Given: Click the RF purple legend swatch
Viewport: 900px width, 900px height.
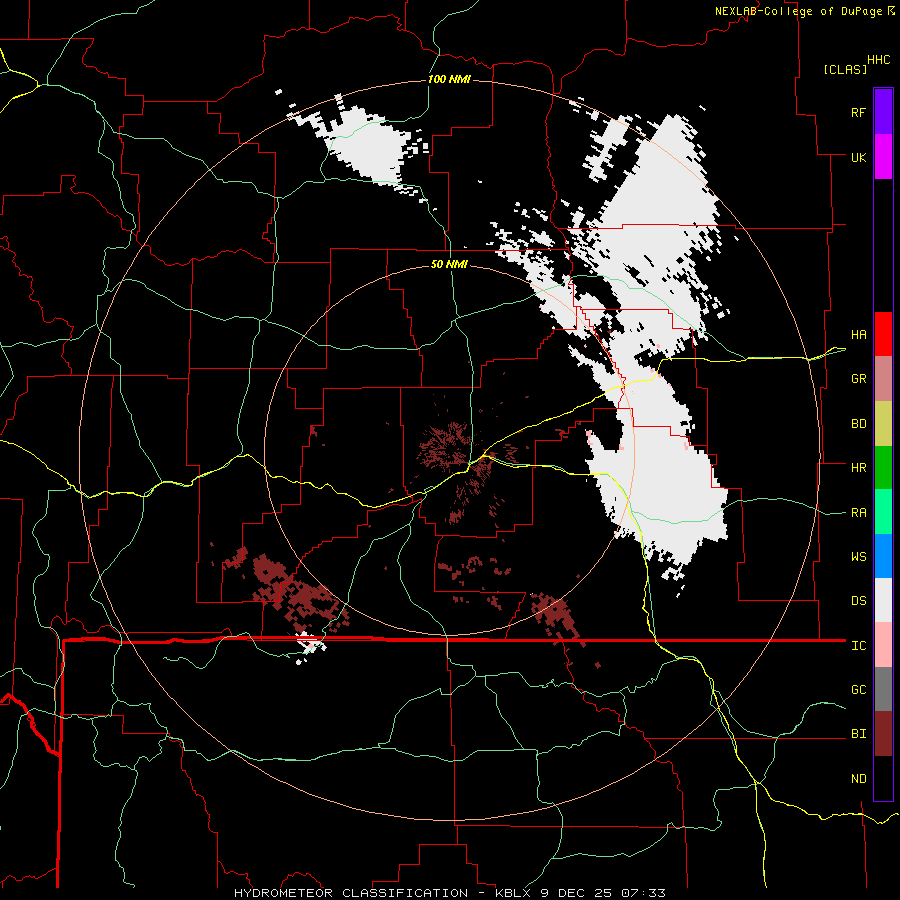Looking at the screenshot, I should click(x=883, y=112).
